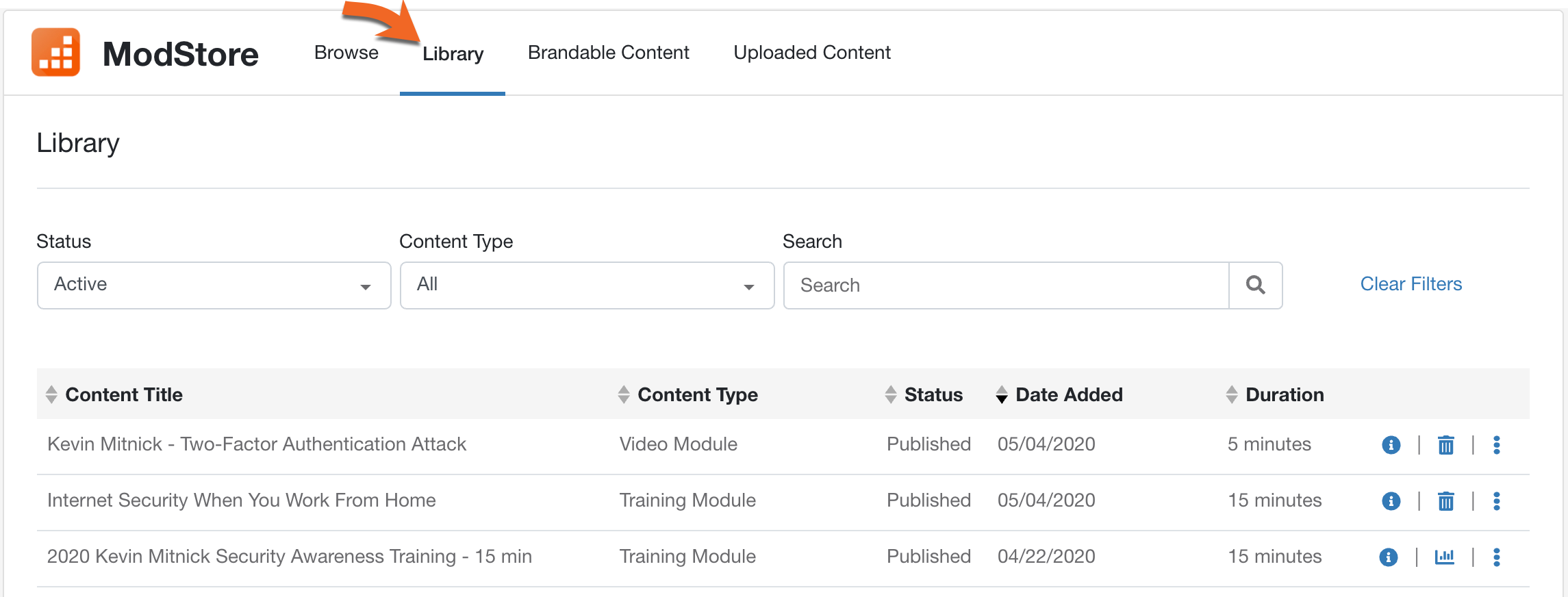Focus the Search text field

click(x=1007, y=285)
